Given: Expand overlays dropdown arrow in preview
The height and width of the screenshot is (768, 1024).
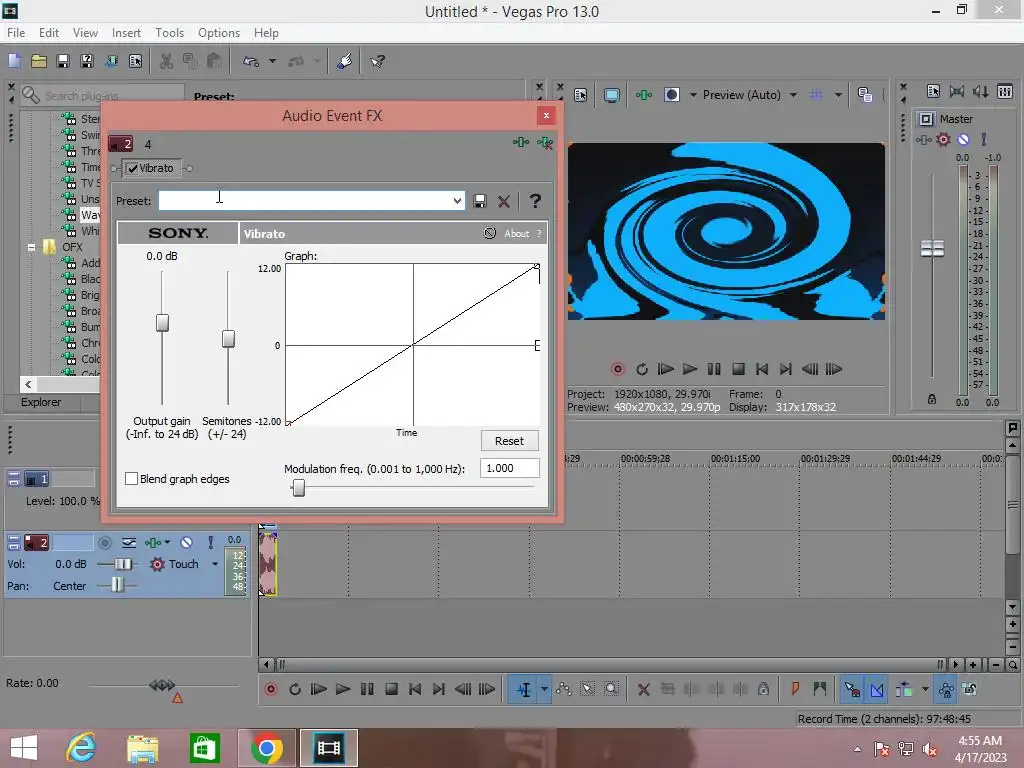Looking at the screenshot, I should click(838, 95).
